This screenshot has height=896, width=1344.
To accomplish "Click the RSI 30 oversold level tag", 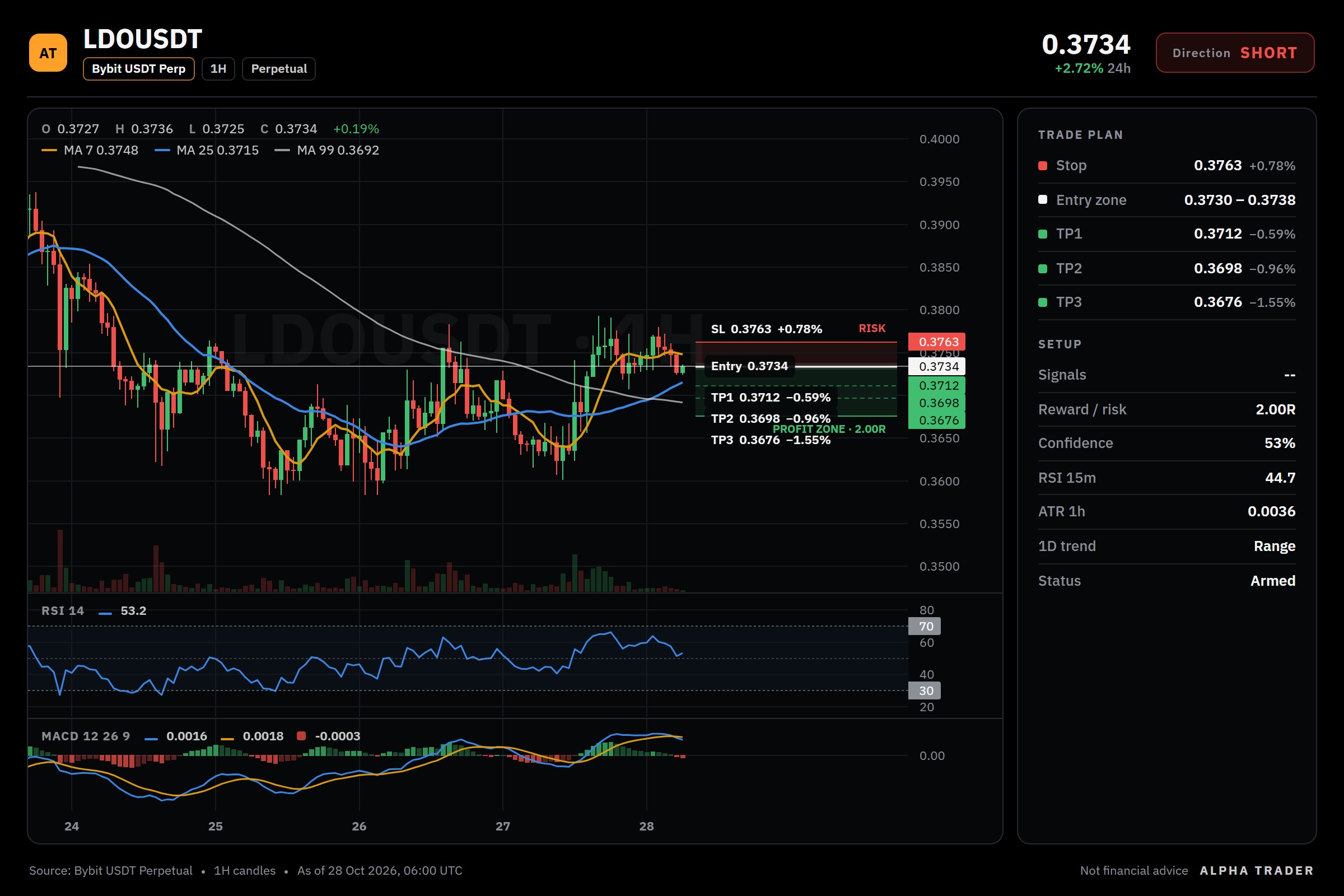I will click(925, 690).
